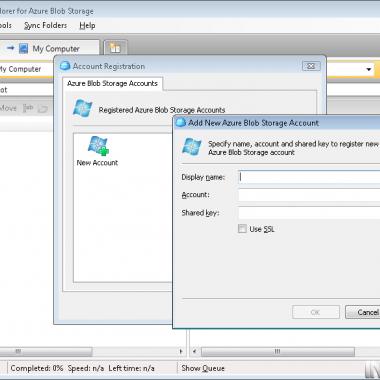Click My Computer tab icon
Screen dimensions: 380x380
(23, 49)
